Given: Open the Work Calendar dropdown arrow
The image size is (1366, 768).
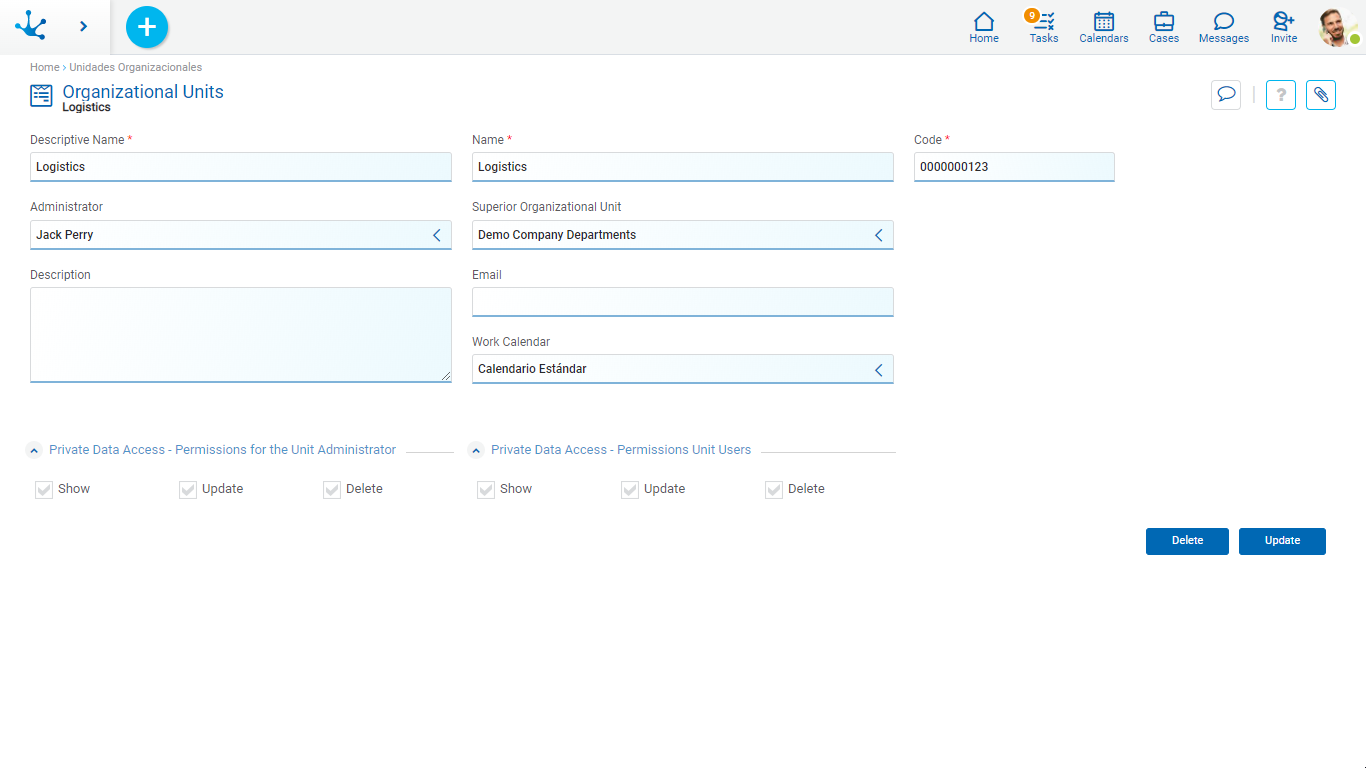Looking at the screenshot, I should pyautogui.click(x=878, y=370).
